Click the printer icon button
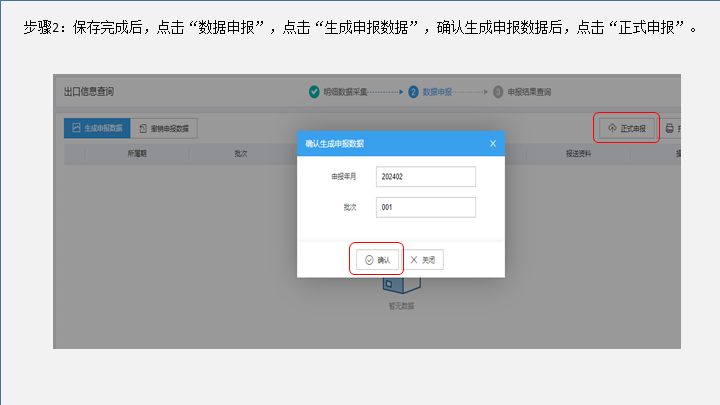This screenshot has height=405, width=720. point(670,128)
